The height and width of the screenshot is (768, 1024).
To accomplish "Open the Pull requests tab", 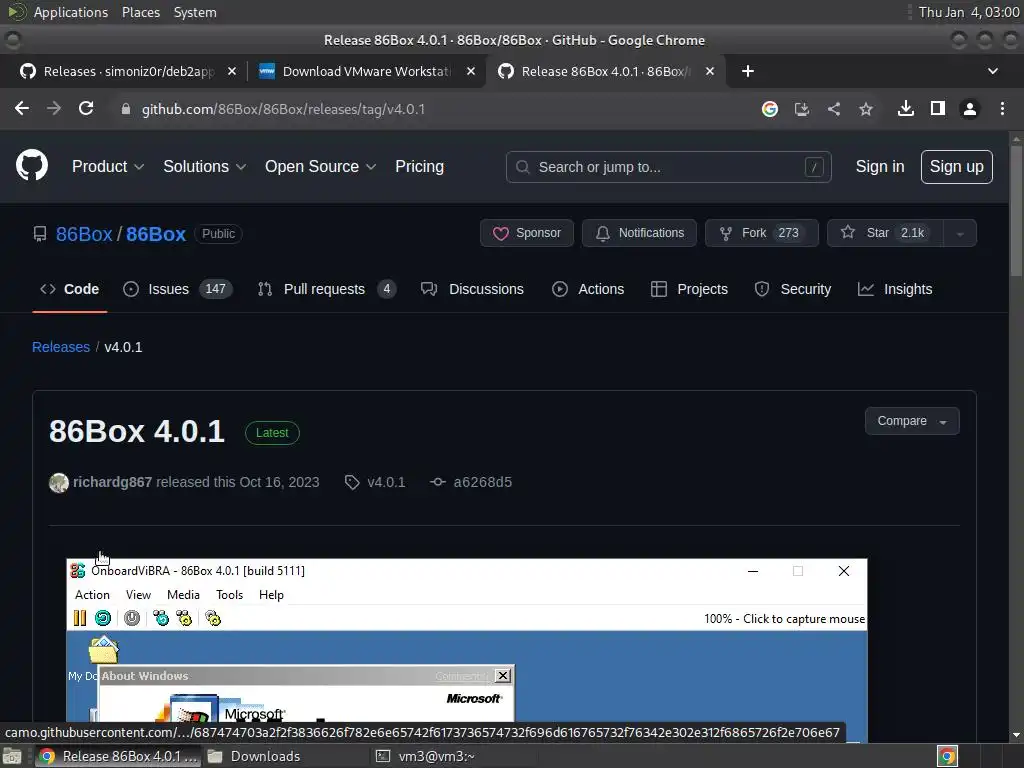I will coord(327,289).
